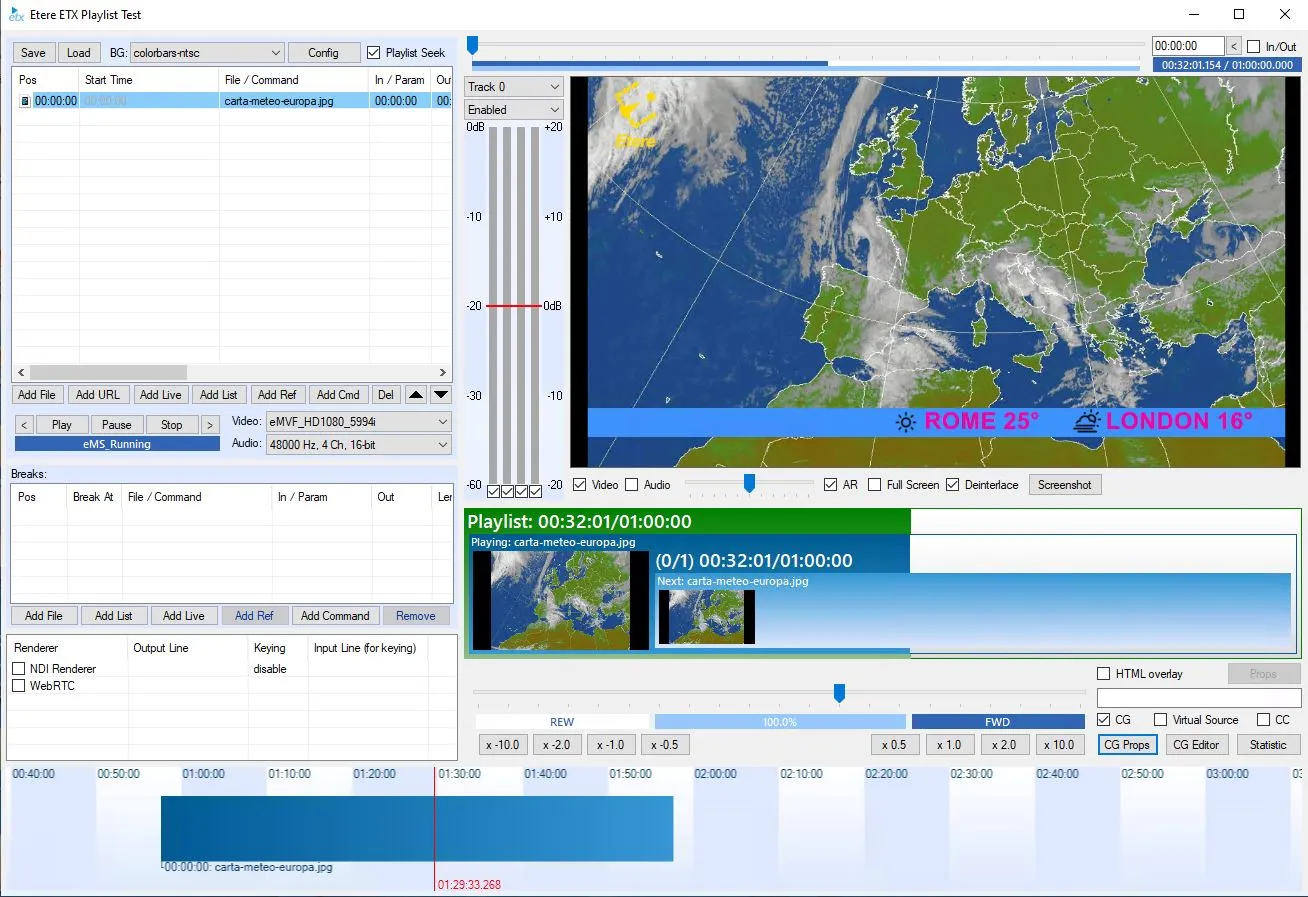Click the Start Time column header
The height and width of the screenshot is (897, 1308).
pyautogui.click(x=109, y=80)
